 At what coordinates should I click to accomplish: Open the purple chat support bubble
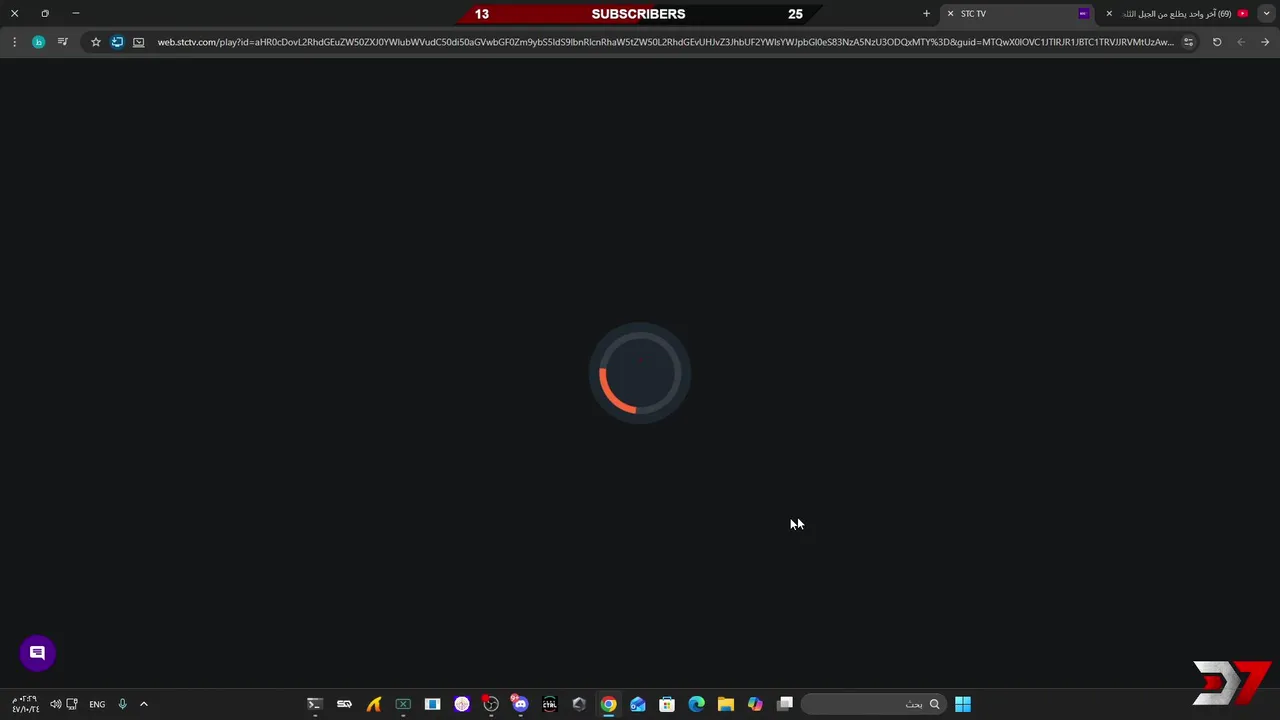(x=37, y=653)
